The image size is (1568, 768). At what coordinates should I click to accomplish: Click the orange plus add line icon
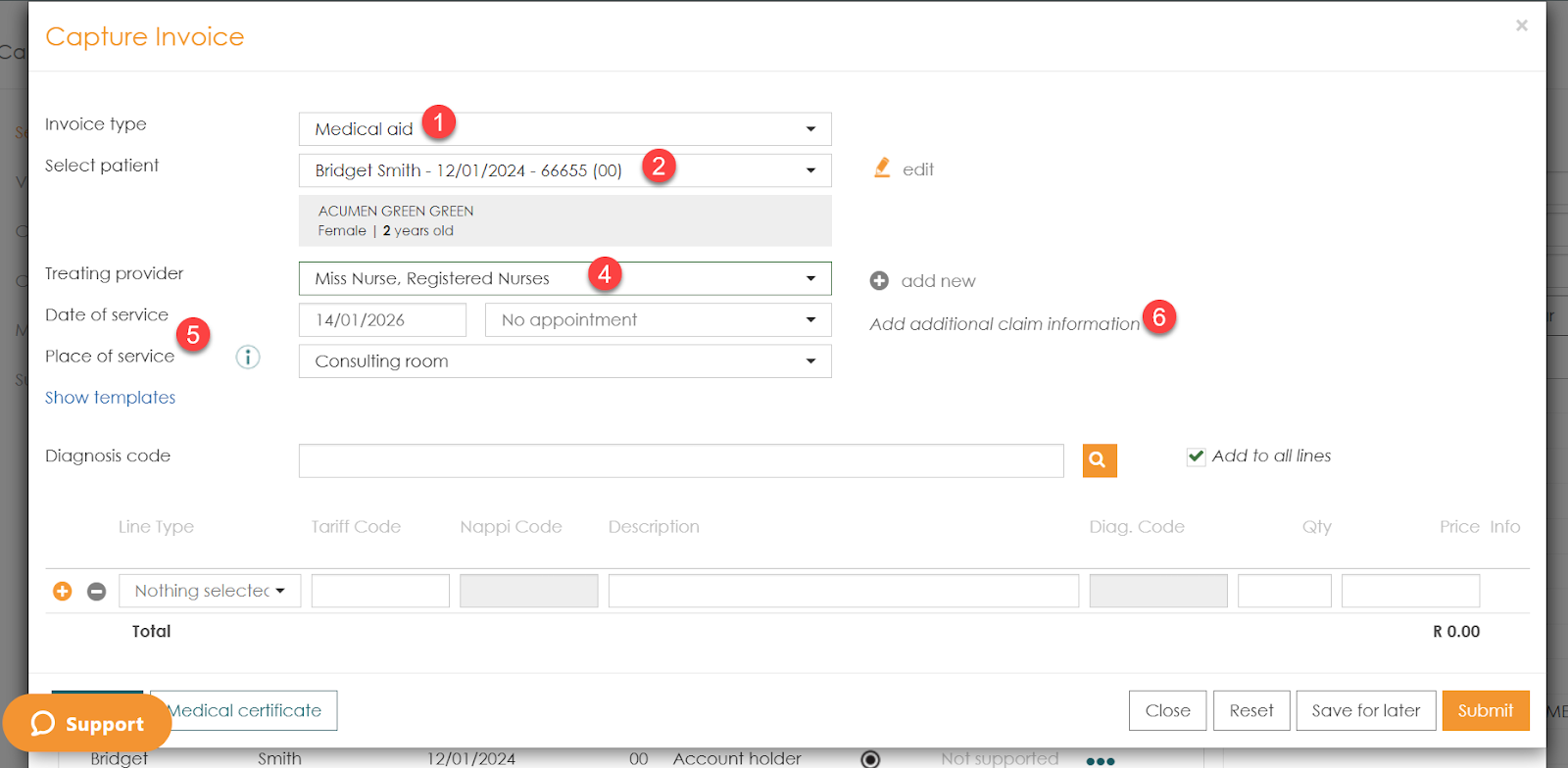(x=62, y=591)
